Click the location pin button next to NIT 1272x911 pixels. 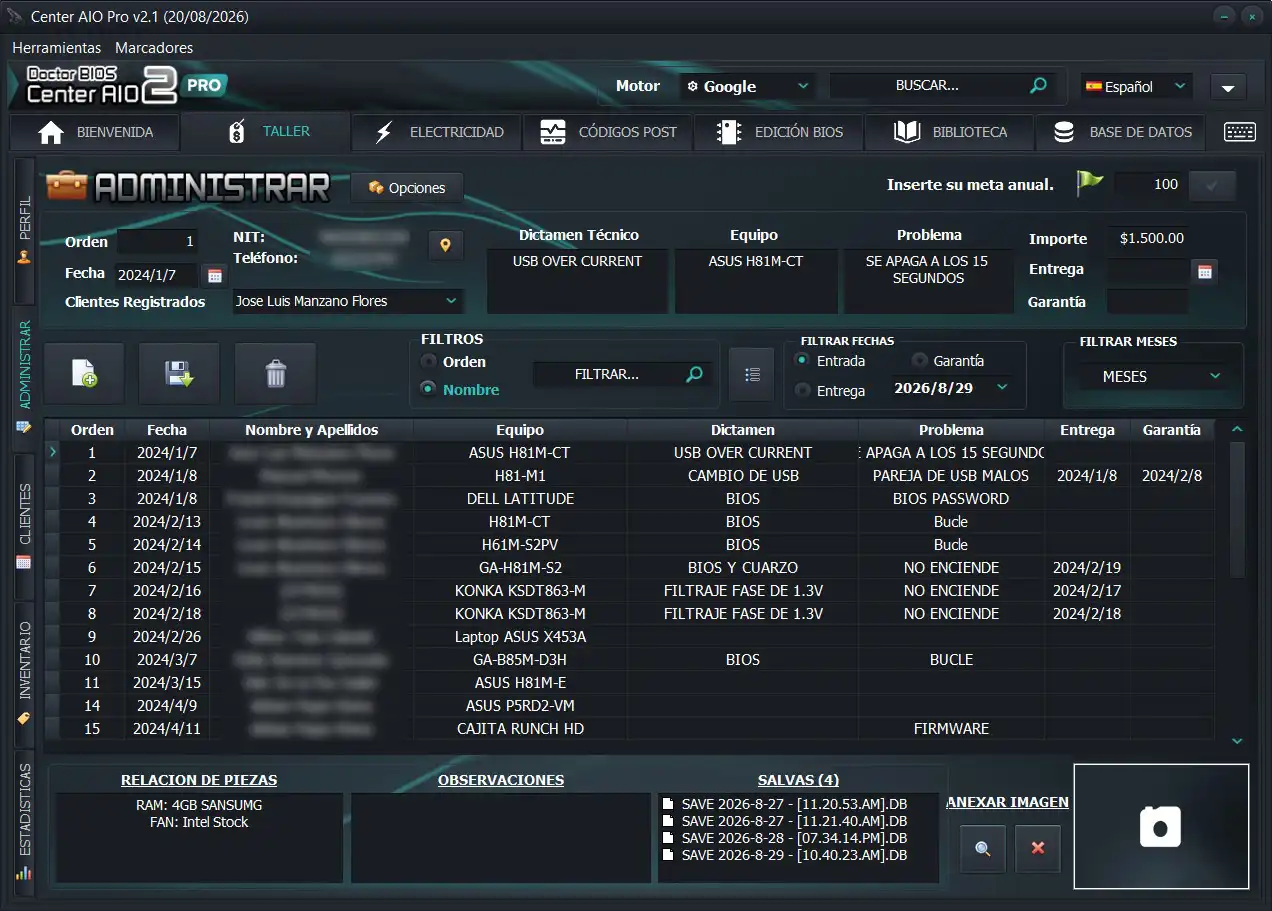pos(446,245)
